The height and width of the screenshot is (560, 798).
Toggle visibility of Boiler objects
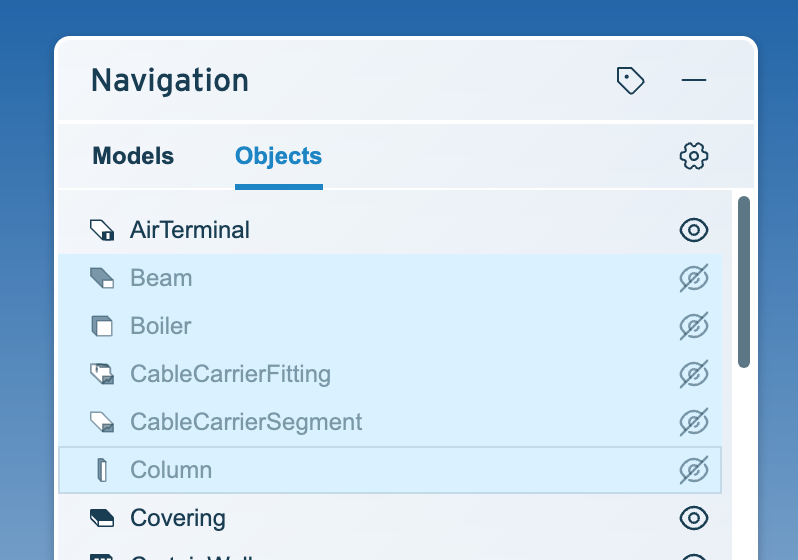tap(694, 326)
